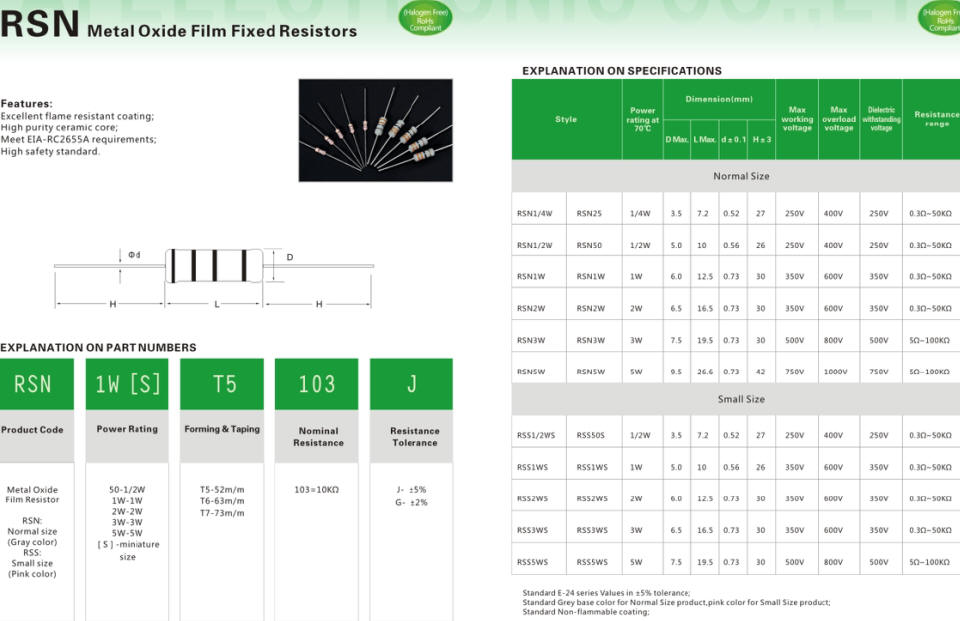
Task: Click 'T6-63m/m' taping option text
Action: [x=222, y=501]
